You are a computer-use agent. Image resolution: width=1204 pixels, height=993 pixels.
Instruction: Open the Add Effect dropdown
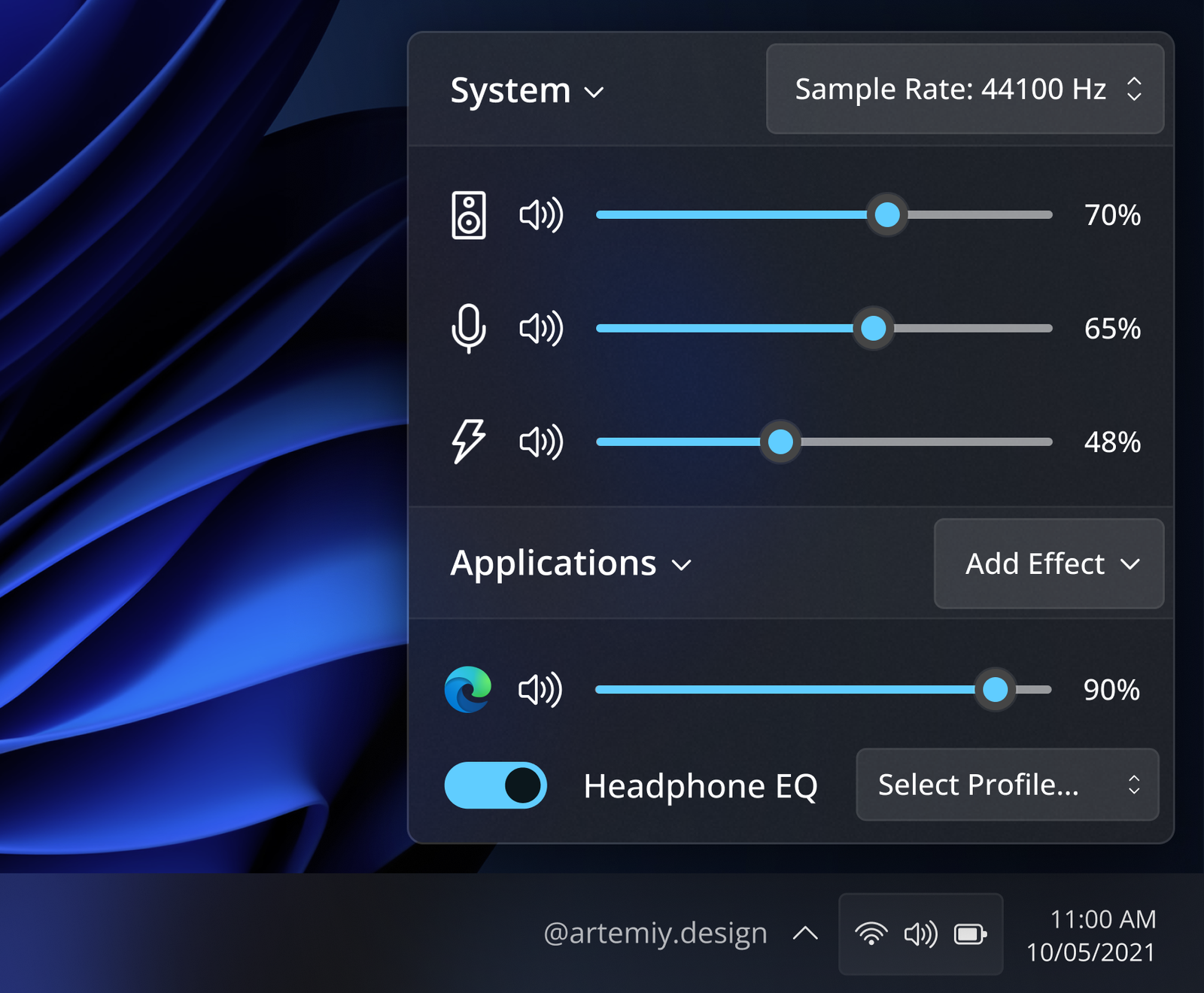(x=1048, y=563)
